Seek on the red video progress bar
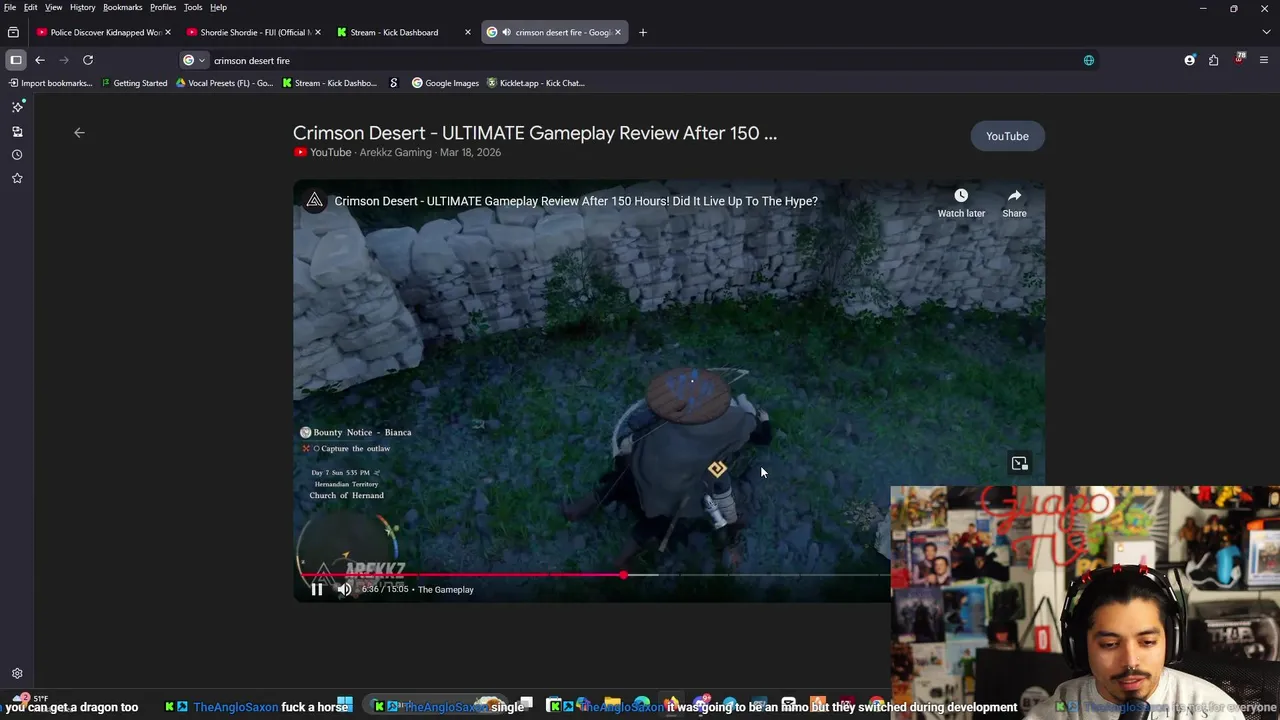The width and height of the screenshot is (1280, 720). coord(622,575)
